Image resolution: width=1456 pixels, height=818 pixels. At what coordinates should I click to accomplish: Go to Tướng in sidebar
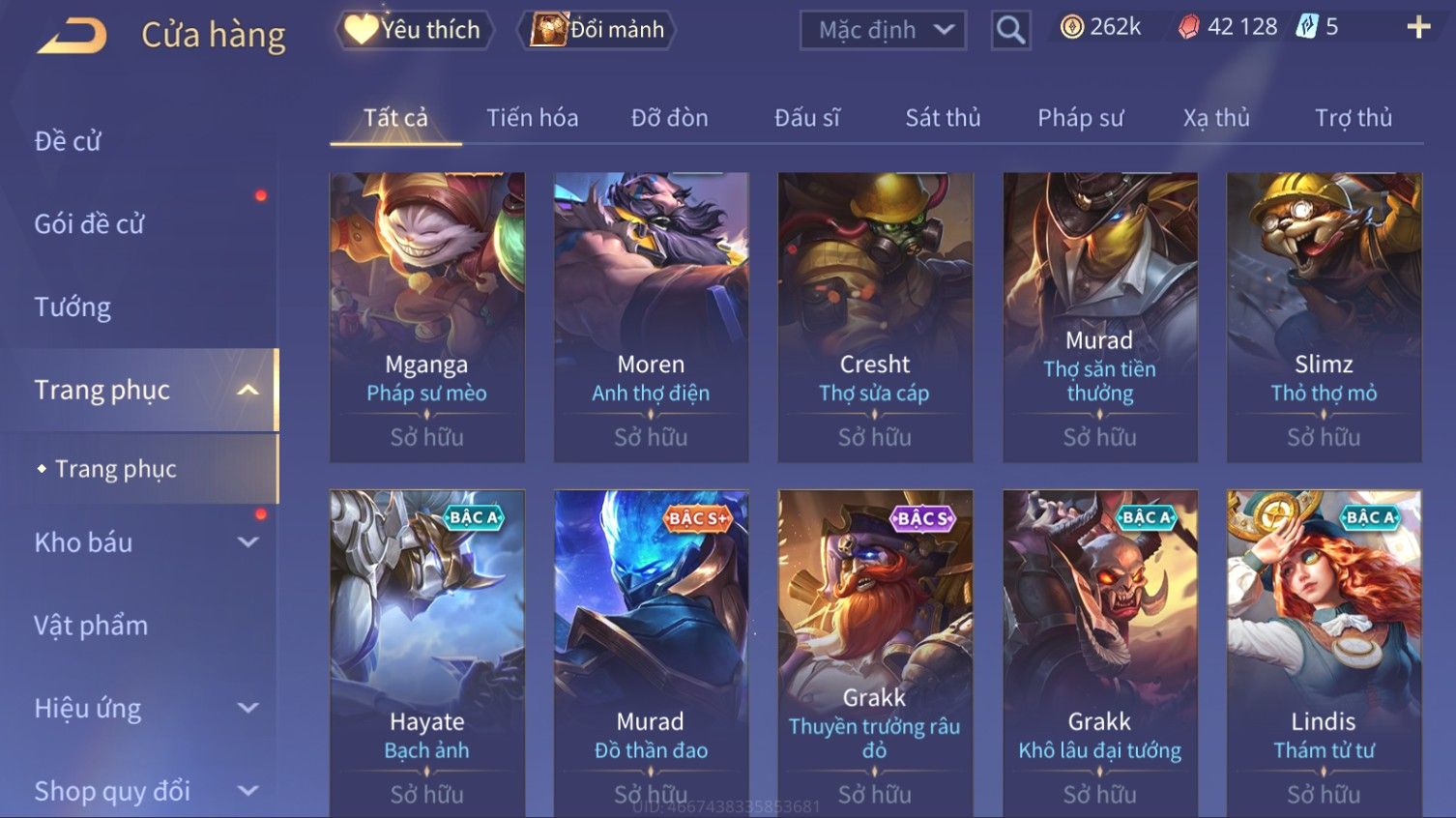73,307
